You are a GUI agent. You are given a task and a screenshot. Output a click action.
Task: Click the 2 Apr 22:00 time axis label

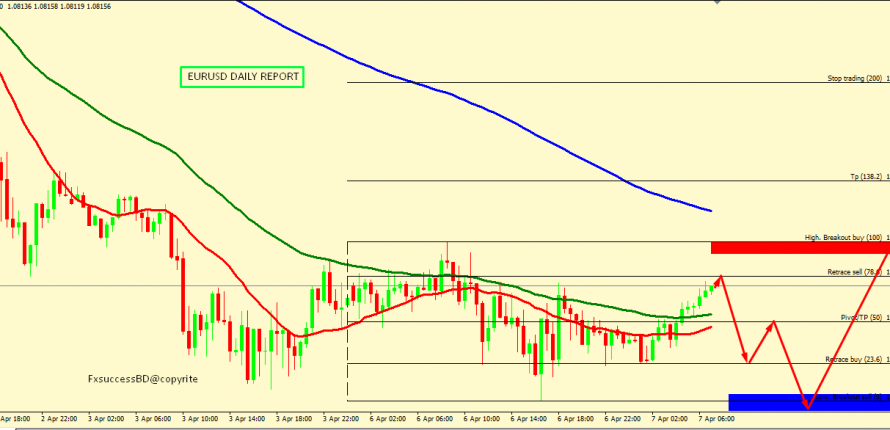[61, 420]
